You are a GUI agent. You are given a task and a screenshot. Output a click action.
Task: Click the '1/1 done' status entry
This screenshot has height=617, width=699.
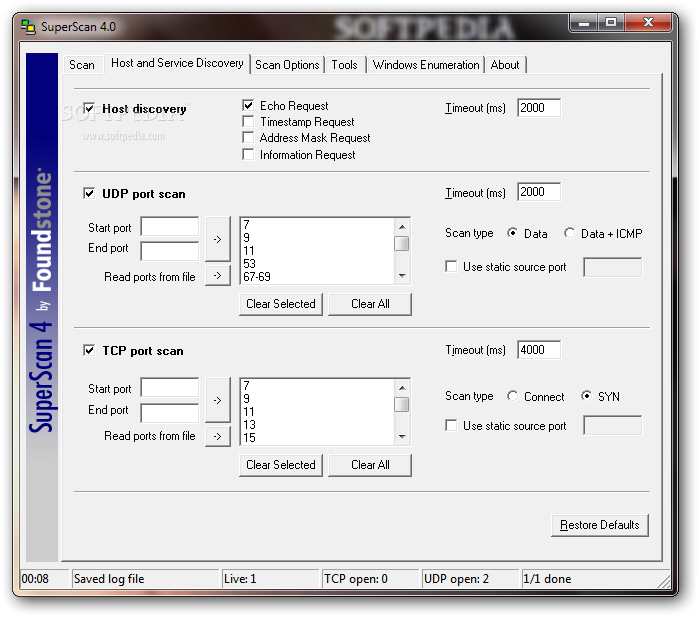pos(547,579)
